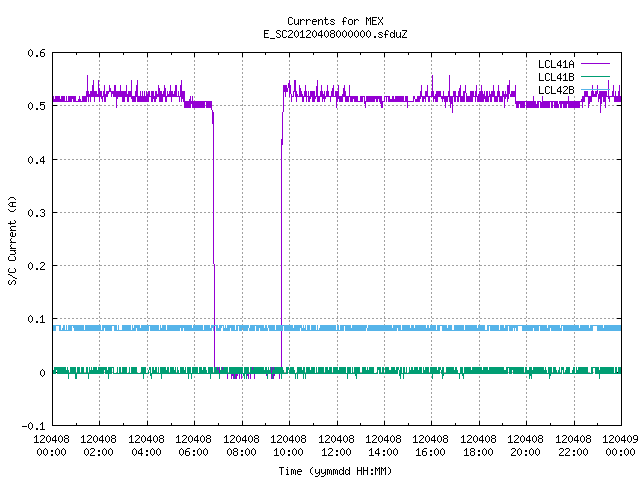Click the 0.4 y-axis tick value
The height and width of the screenshot is (480, 640).
tap(36, 160)
